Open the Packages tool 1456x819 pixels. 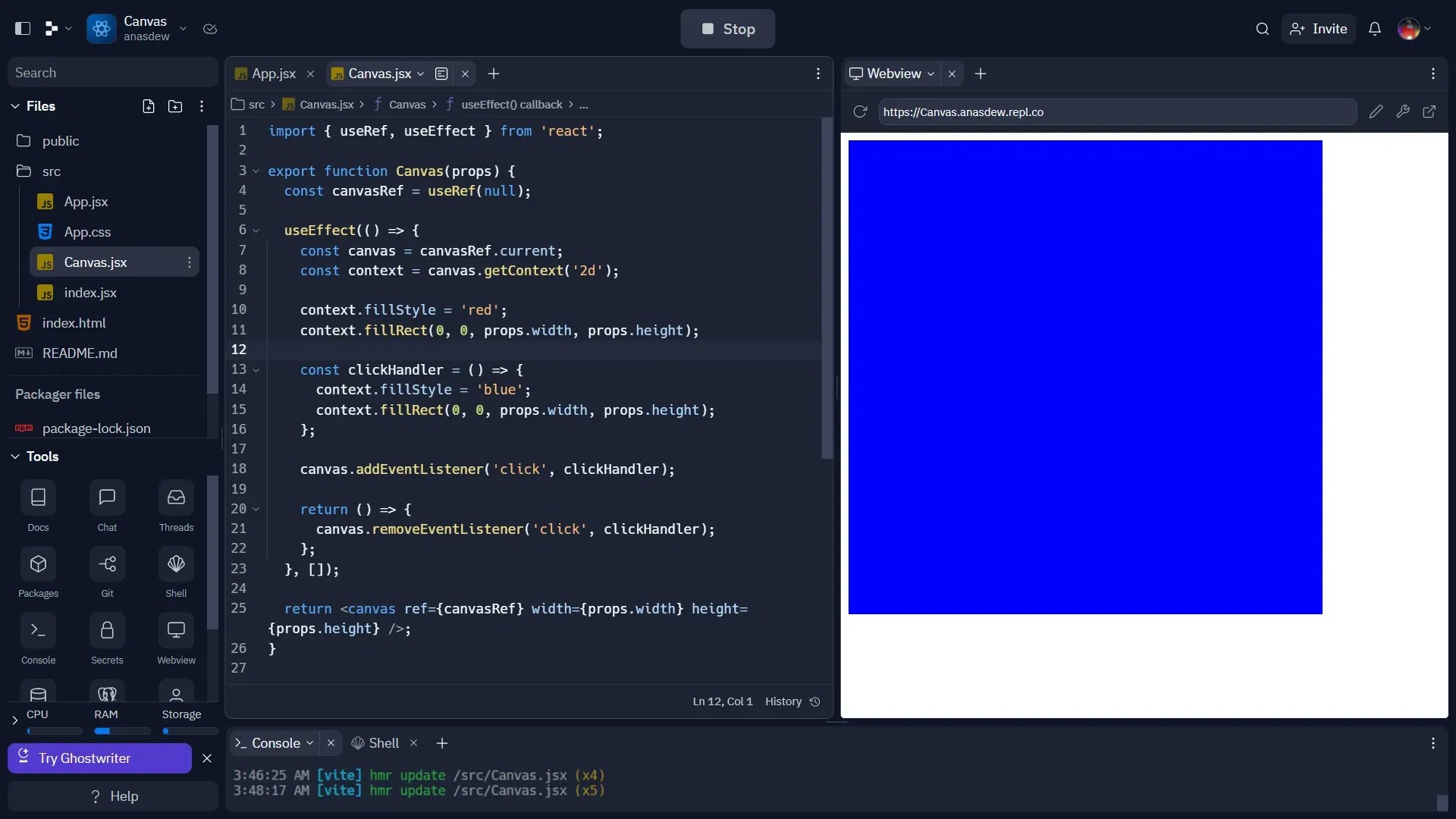[38, 573]
